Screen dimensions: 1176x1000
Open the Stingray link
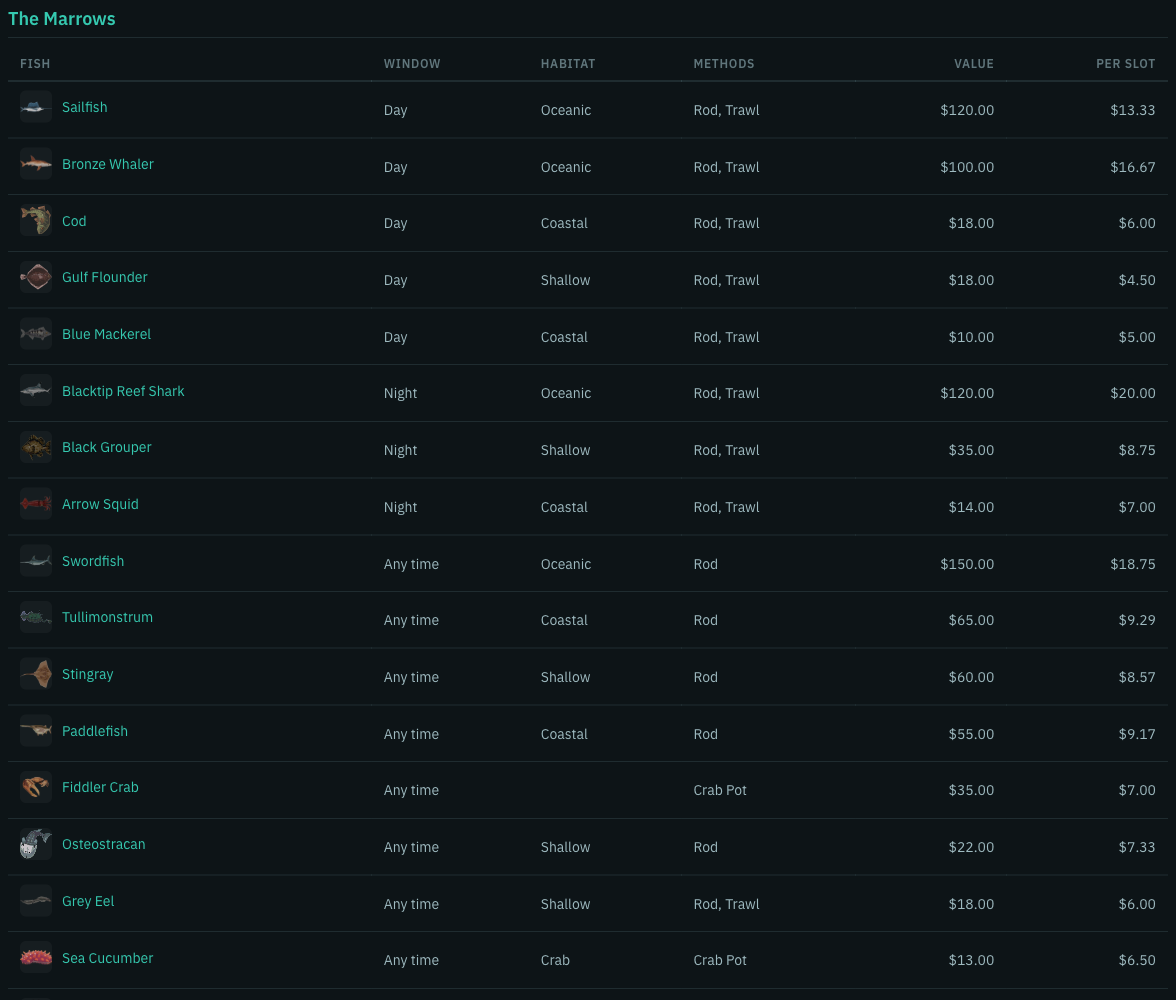88,674
